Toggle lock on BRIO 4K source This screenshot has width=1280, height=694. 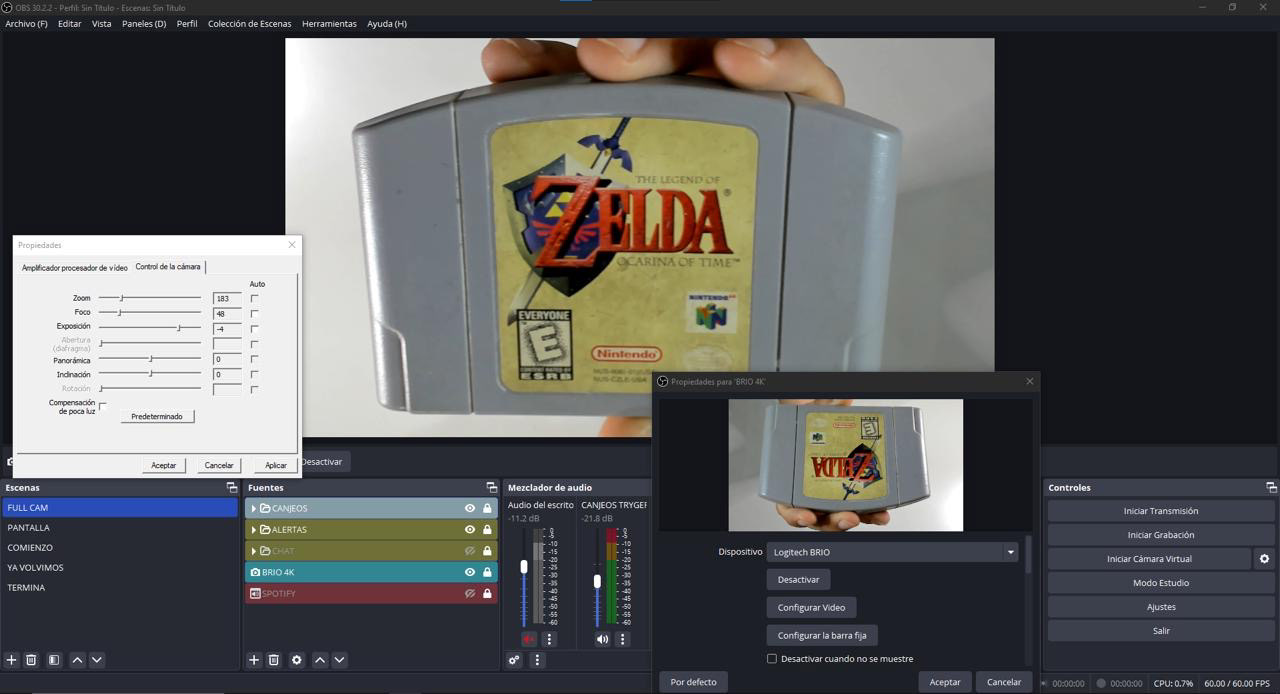click(487, 572)
